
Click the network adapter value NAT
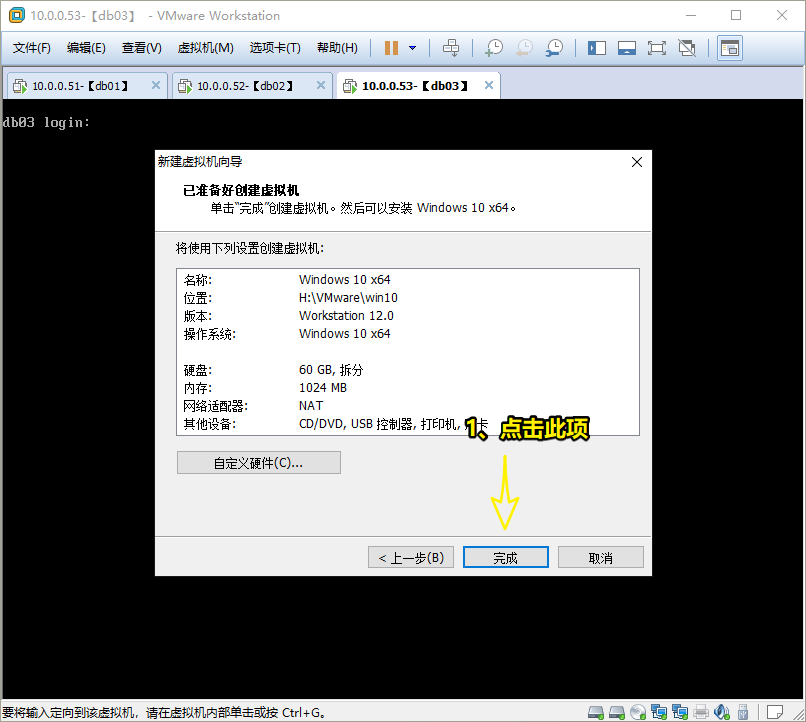pos(311,406)
